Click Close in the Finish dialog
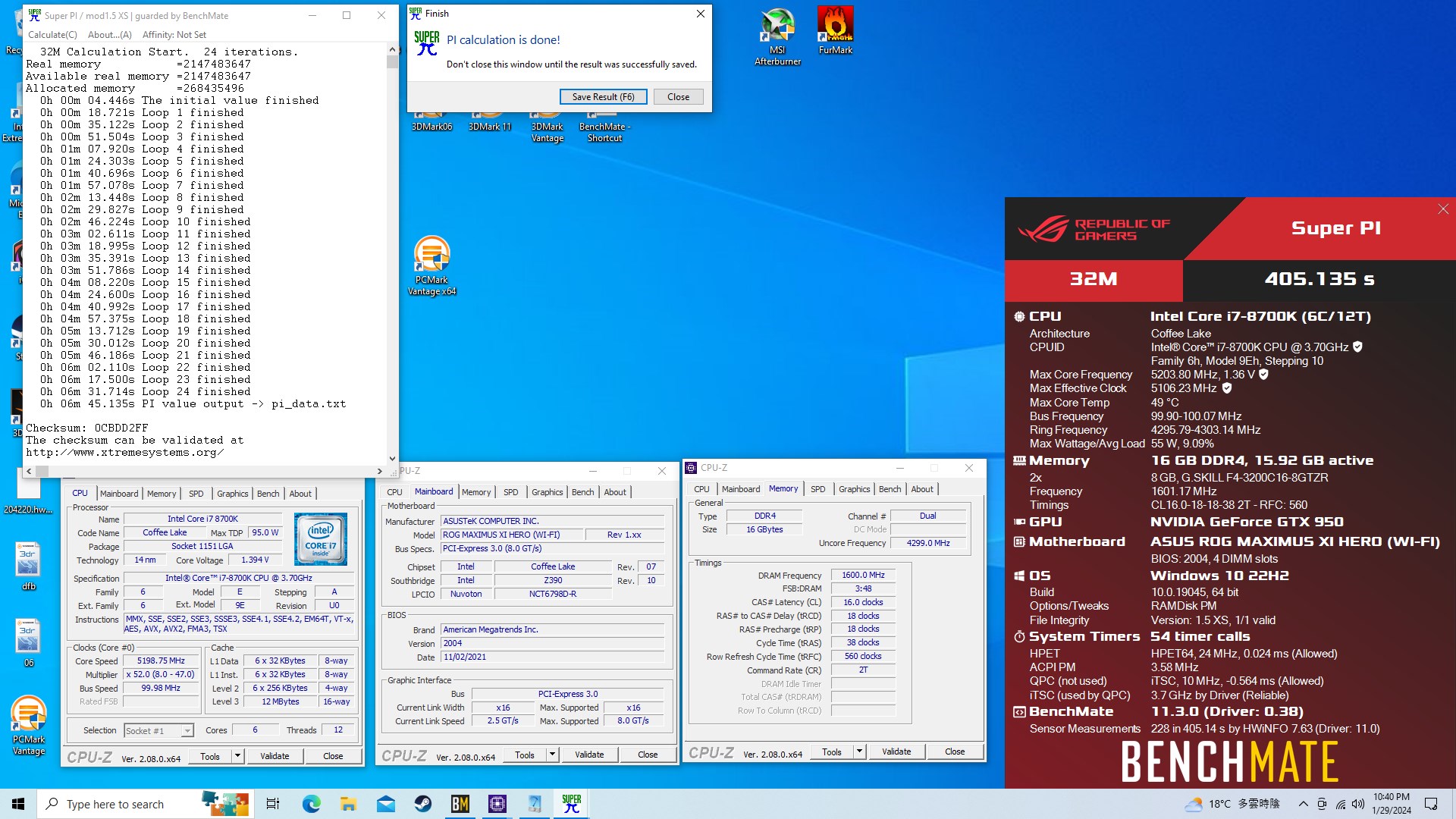Viewport: 1456px width, 819px height. pyautogui.click(x=678, y=97)
